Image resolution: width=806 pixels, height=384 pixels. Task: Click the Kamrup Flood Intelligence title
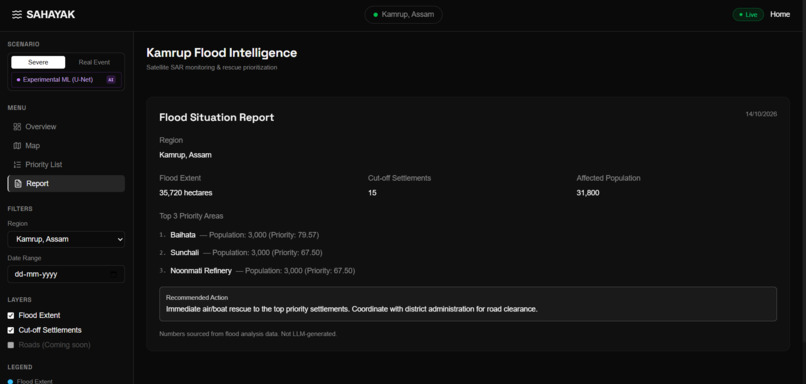(222, 53)
